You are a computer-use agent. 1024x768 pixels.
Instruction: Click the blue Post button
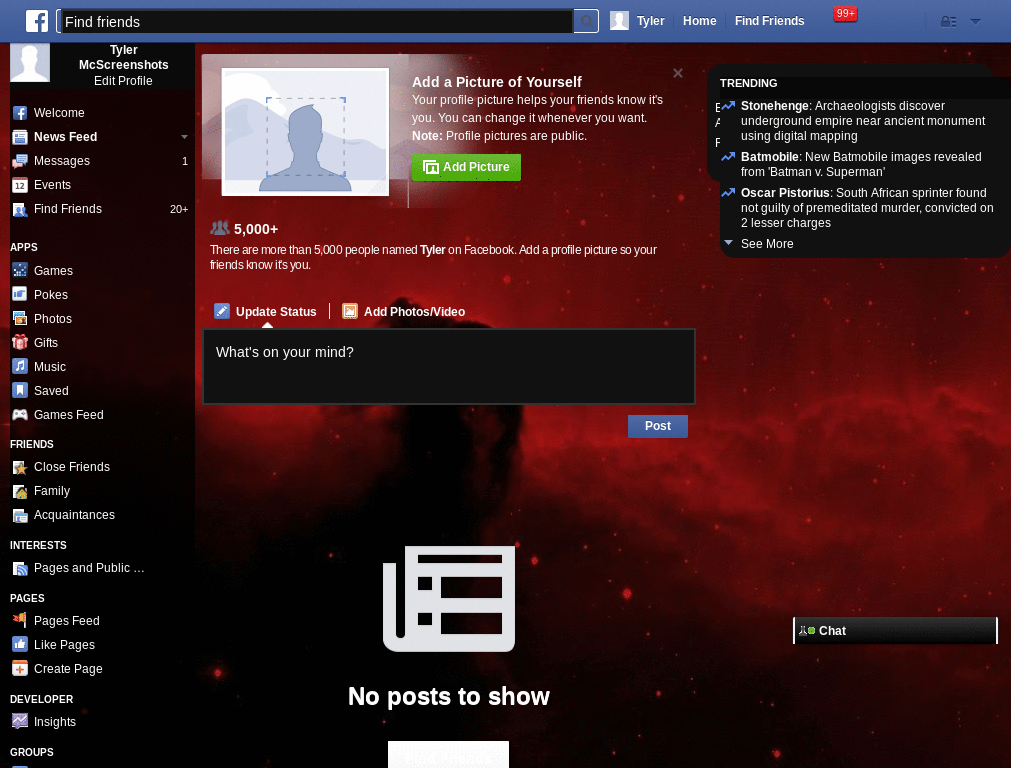pos(658,426)
